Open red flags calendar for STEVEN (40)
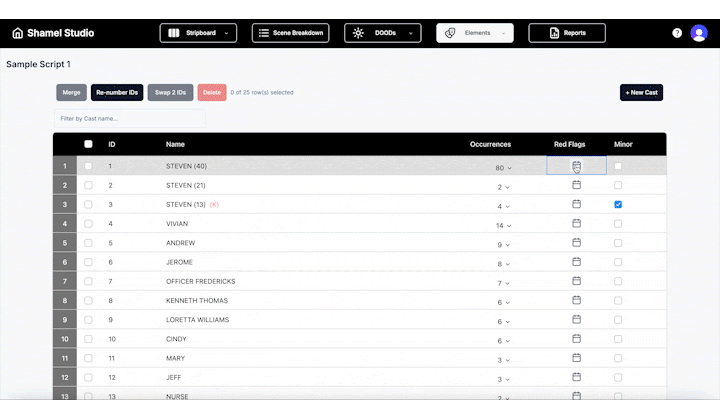 click(576, 166)
